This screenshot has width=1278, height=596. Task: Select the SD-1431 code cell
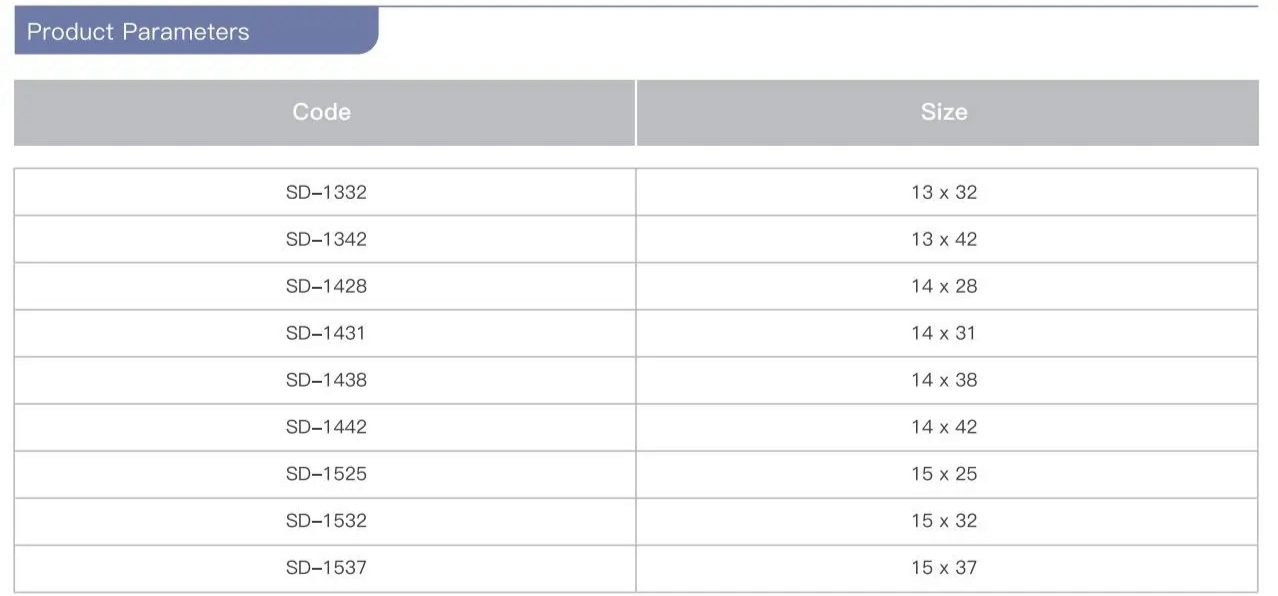pos(326,333)
